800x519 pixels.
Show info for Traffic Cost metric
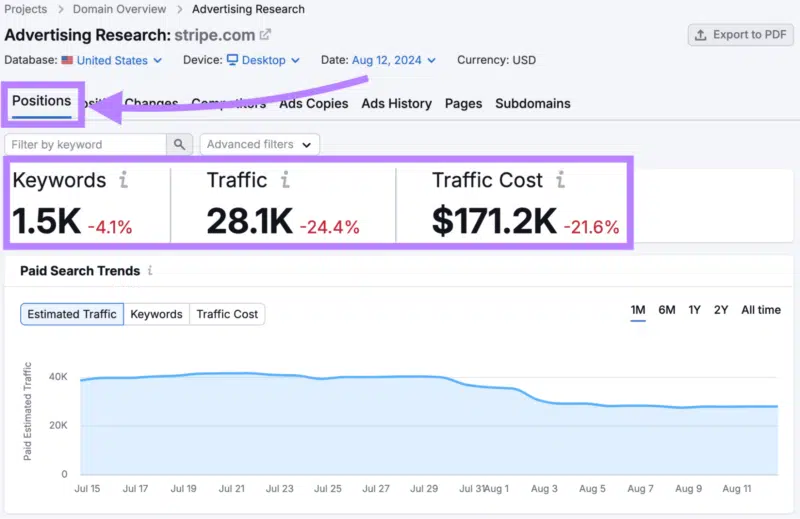click(560, 180)
